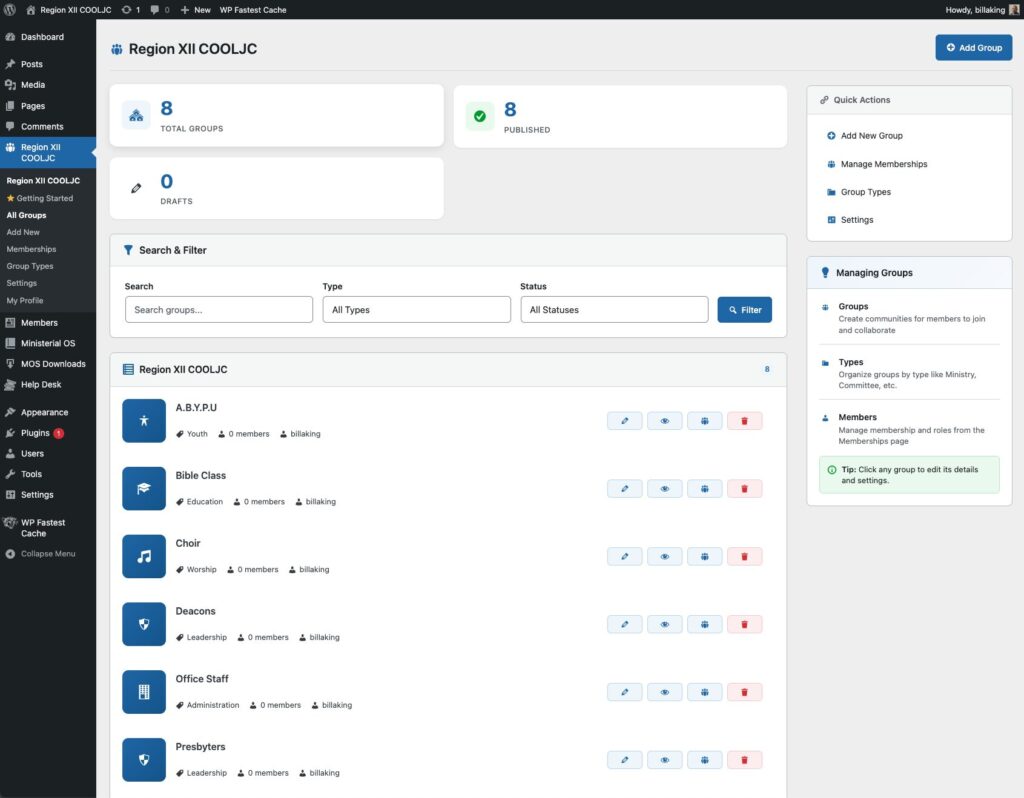Go to Plugins in the sidebar menu

35,433
